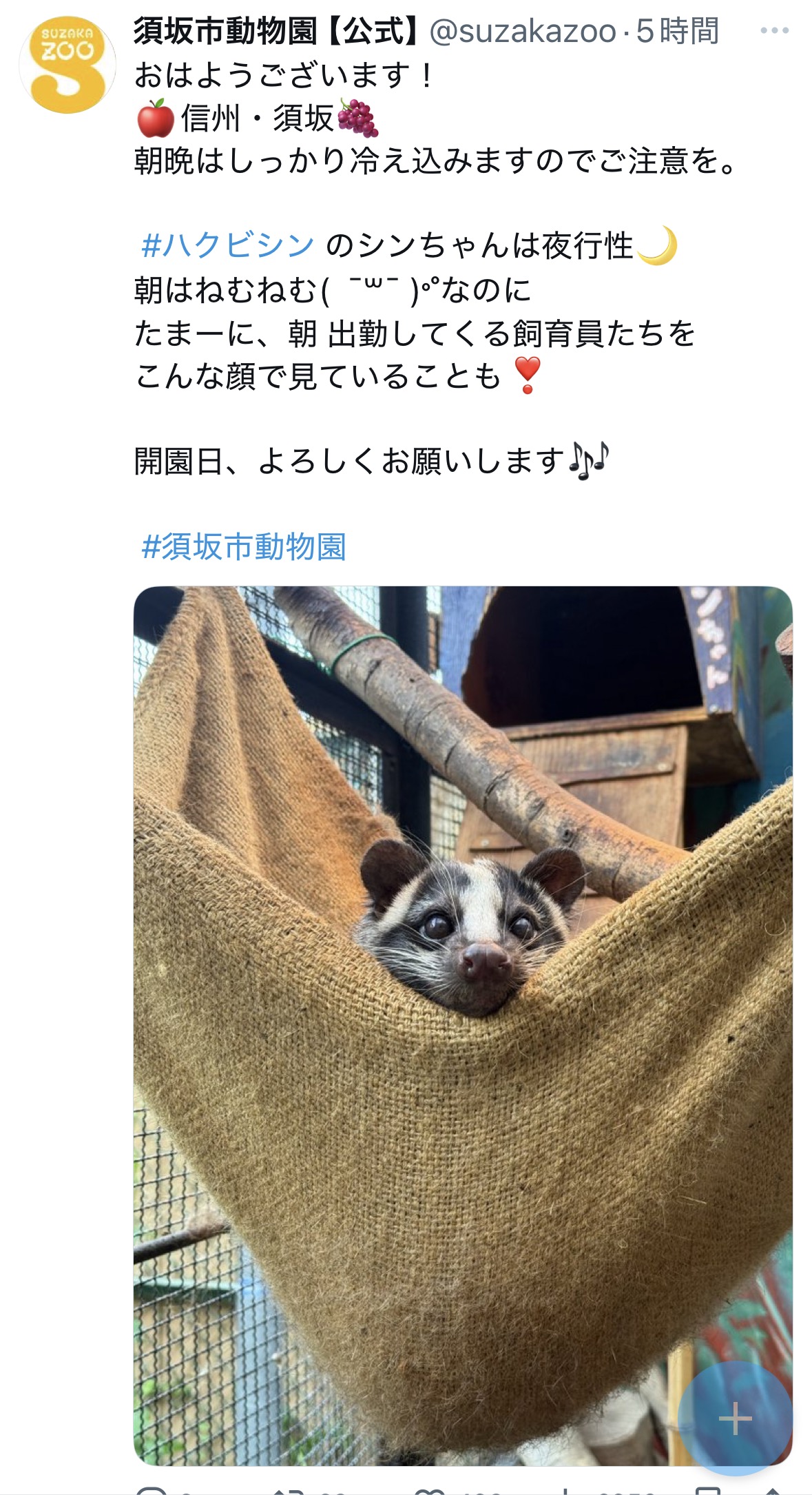Tap the display name 須坂市動物園【公式】
Viewport: 812px width, 1495px height.
tap(277, 32)
